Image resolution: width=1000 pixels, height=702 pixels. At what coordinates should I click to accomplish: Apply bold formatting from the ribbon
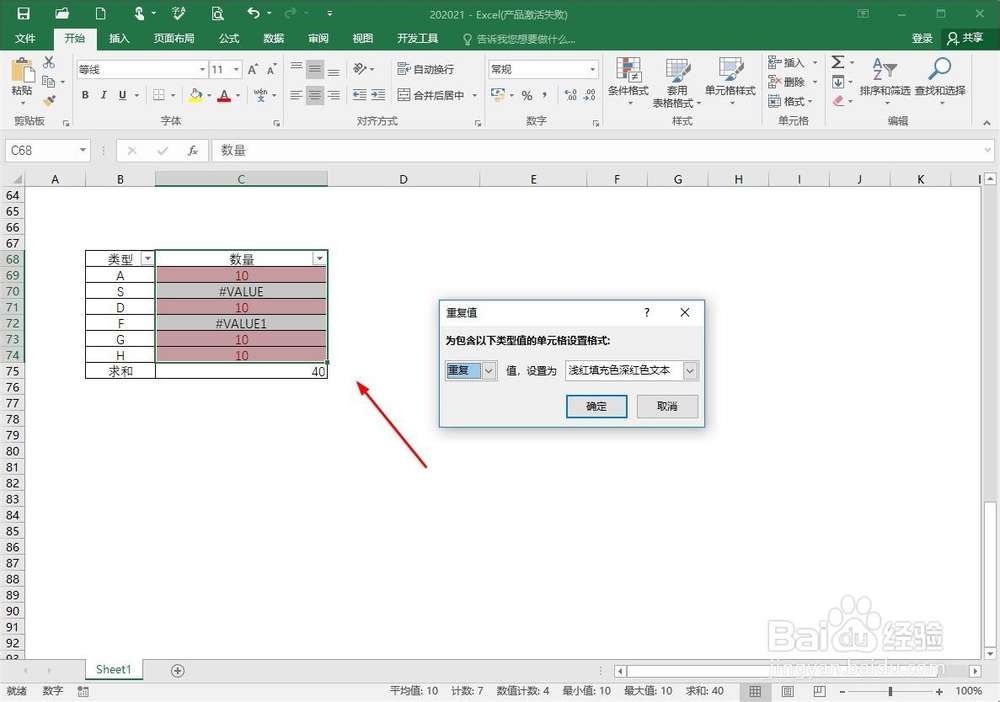85,95
